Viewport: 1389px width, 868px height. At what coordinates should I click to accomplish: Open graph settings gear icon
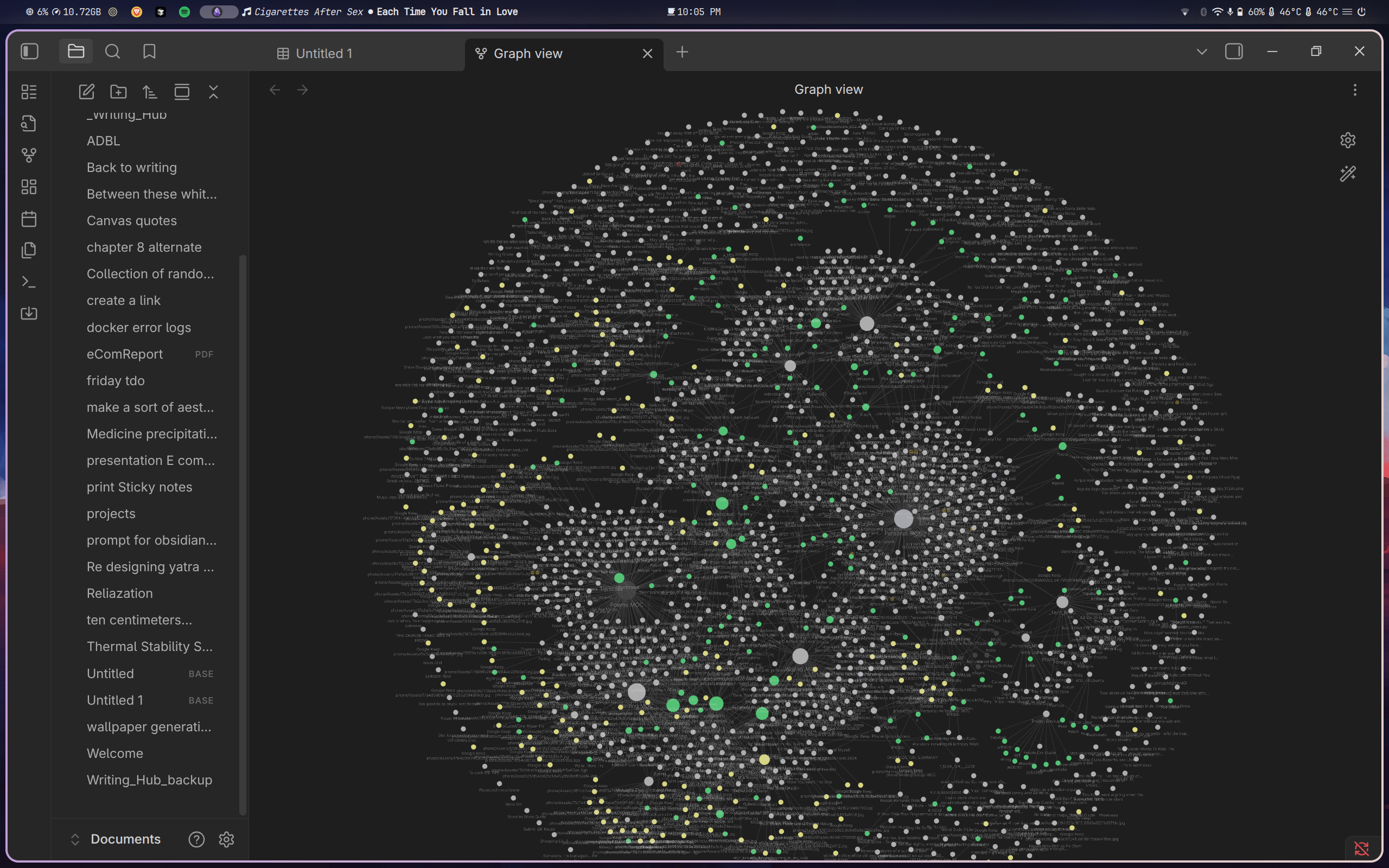(1347, 140)
